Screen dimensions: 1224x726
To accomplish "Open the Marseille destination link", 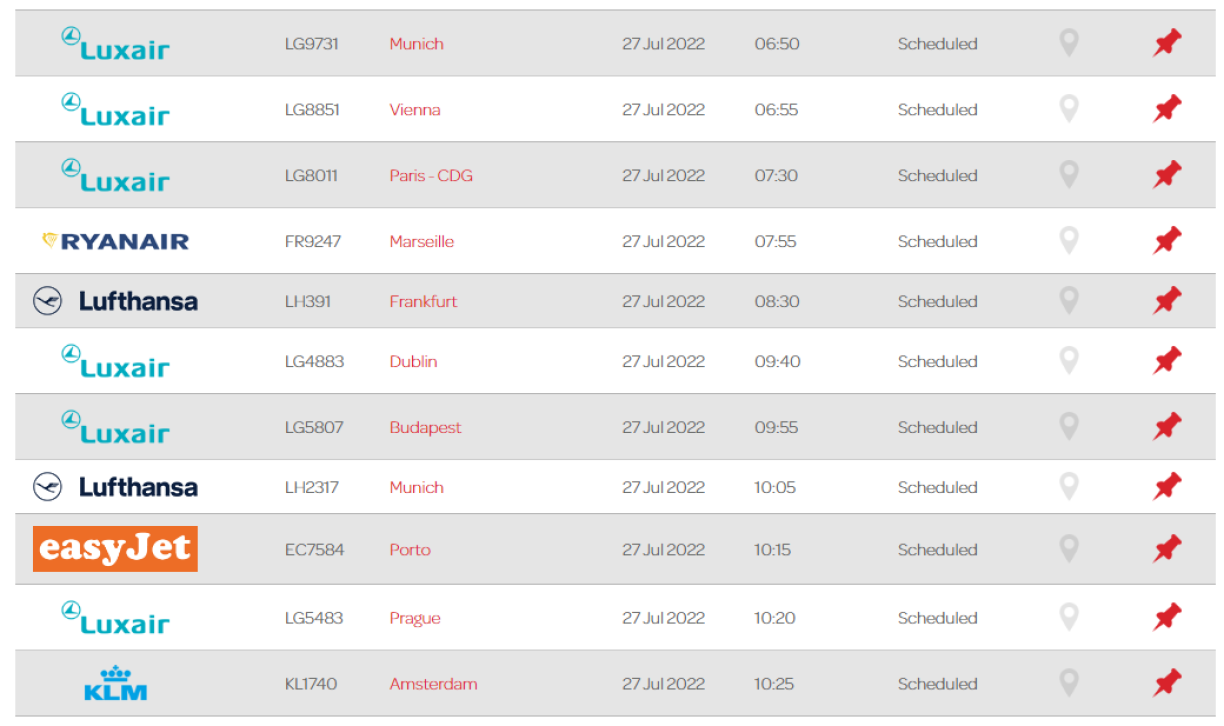I will (421, 242).
